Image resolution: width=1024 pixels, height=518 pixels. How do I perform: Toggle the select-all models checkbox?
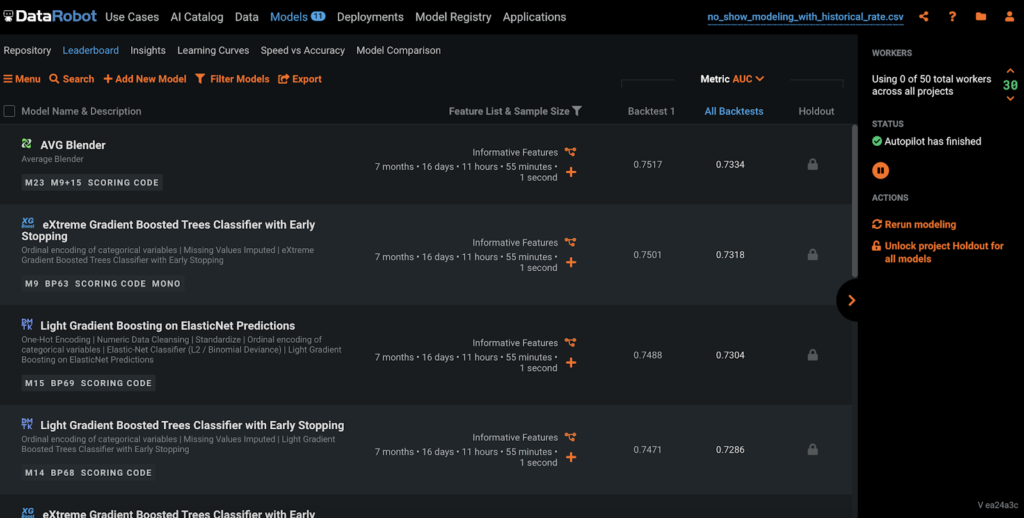click(9, 111)
